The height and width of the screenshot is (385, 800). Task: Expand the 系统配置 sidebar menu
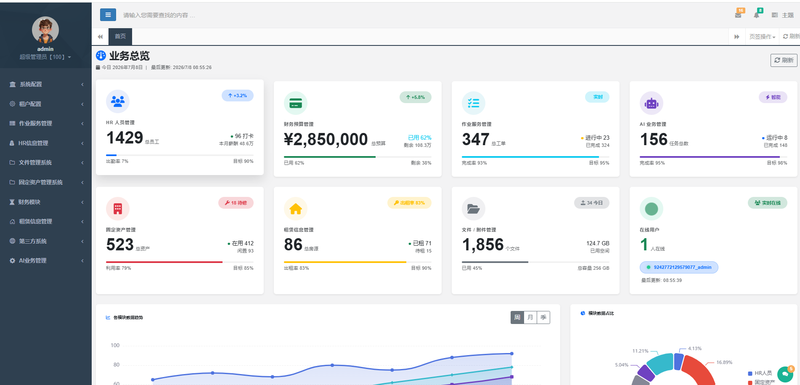pyautogui.click(x=46, y=84)
